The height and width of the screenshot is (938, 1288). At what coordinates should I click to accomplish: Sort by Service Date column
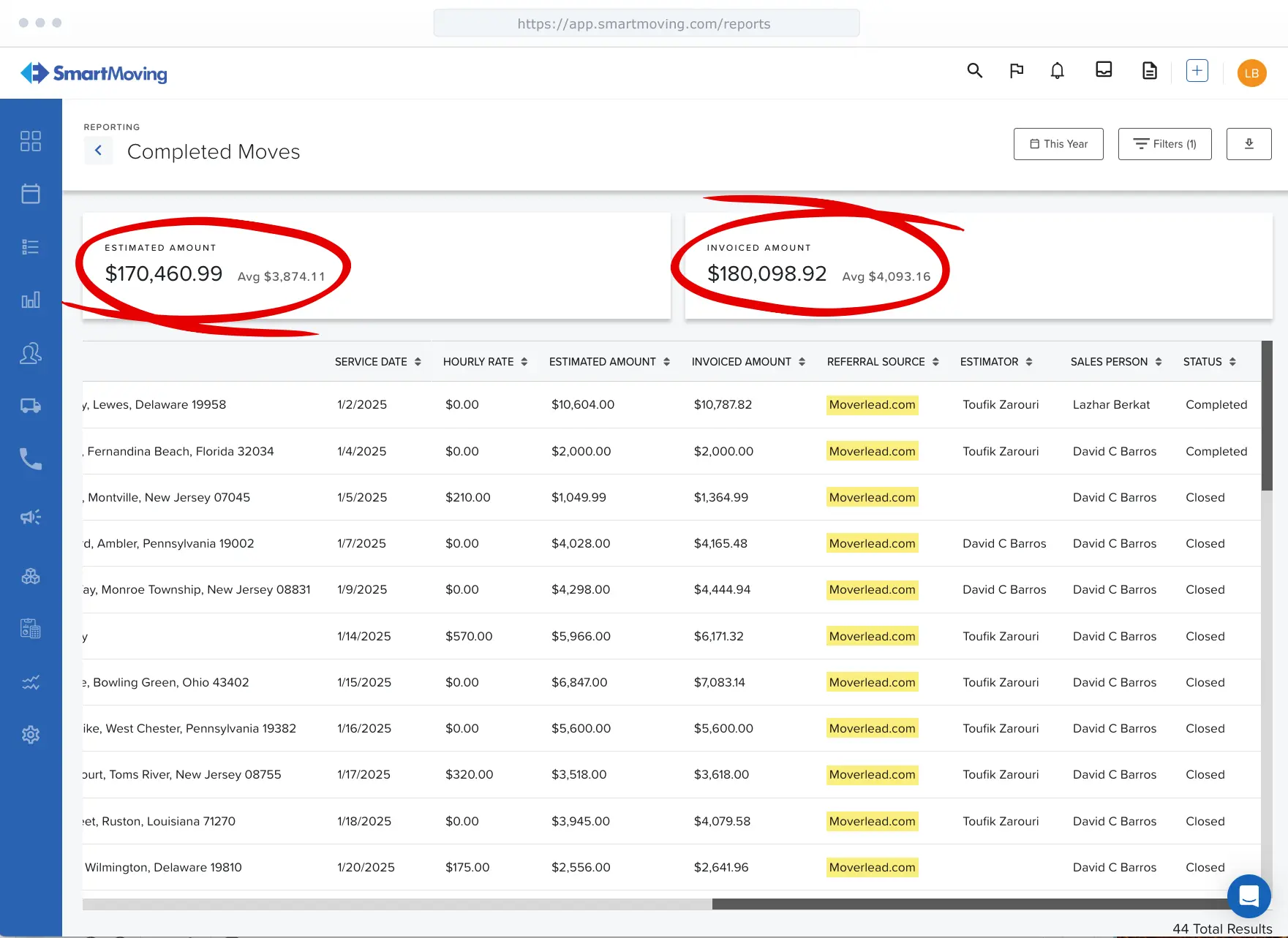coord(377,362)
